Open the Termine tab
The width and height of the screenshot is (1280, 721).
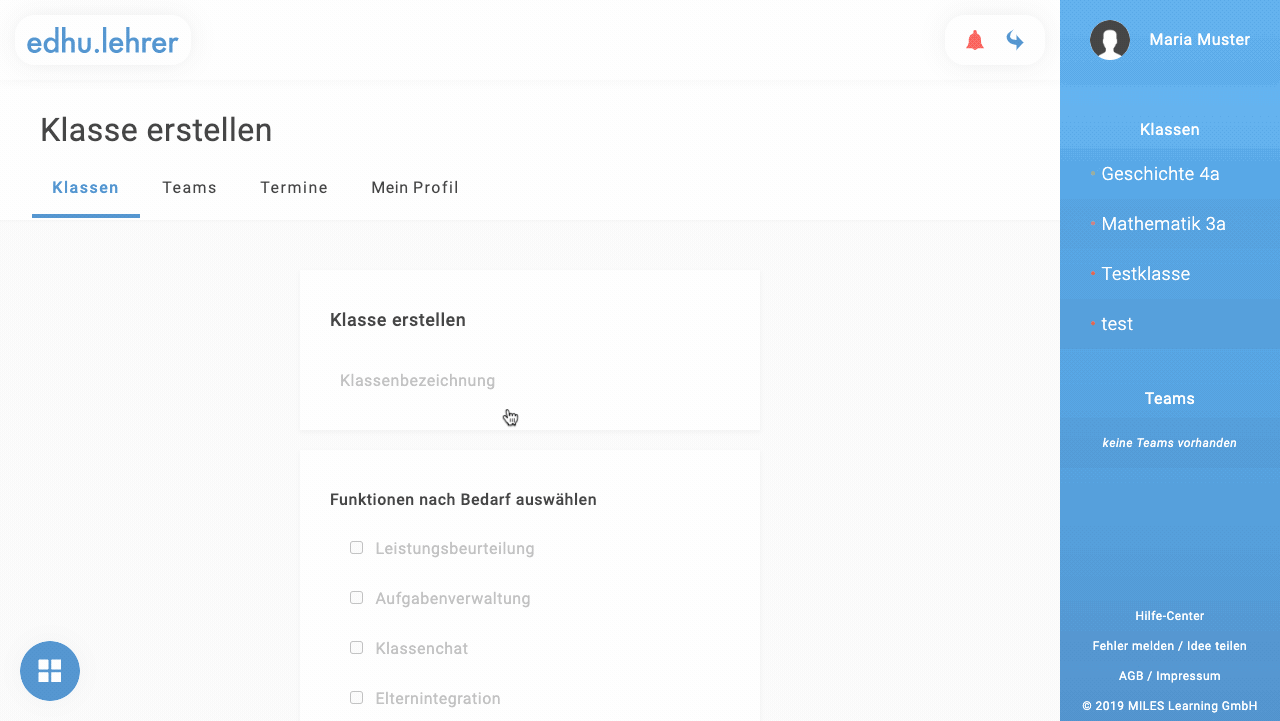pyautogui.click(x=294, y=188)
